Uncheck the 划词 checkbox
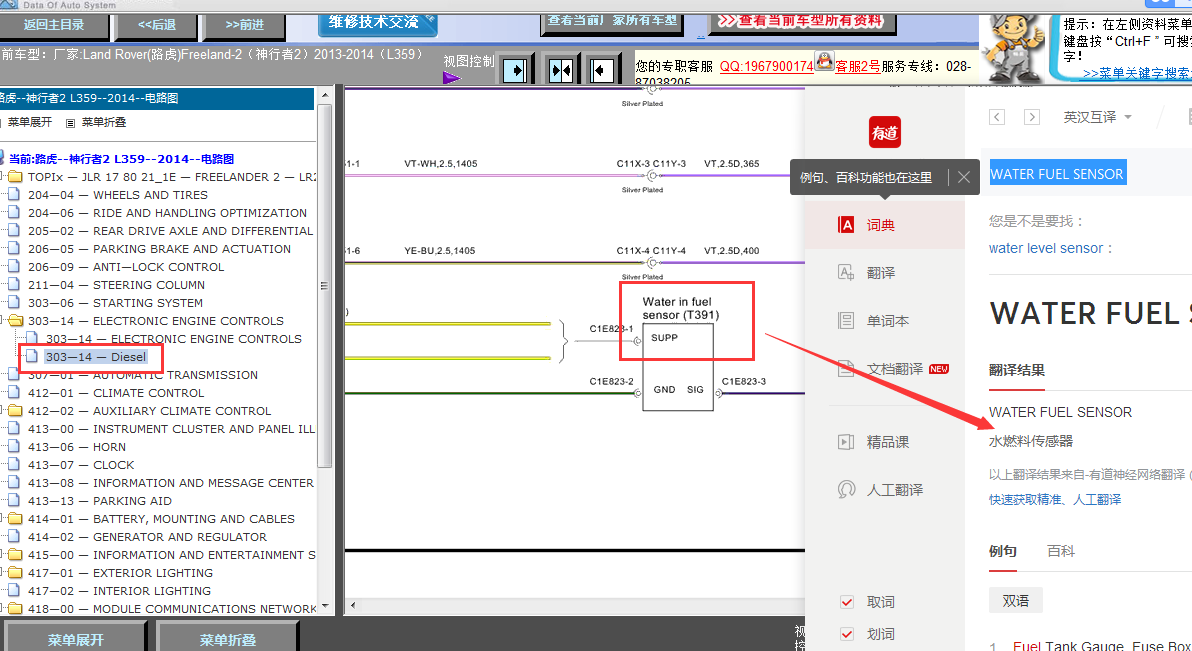Viewport: 1192px width, 651px height. point(847,634)
